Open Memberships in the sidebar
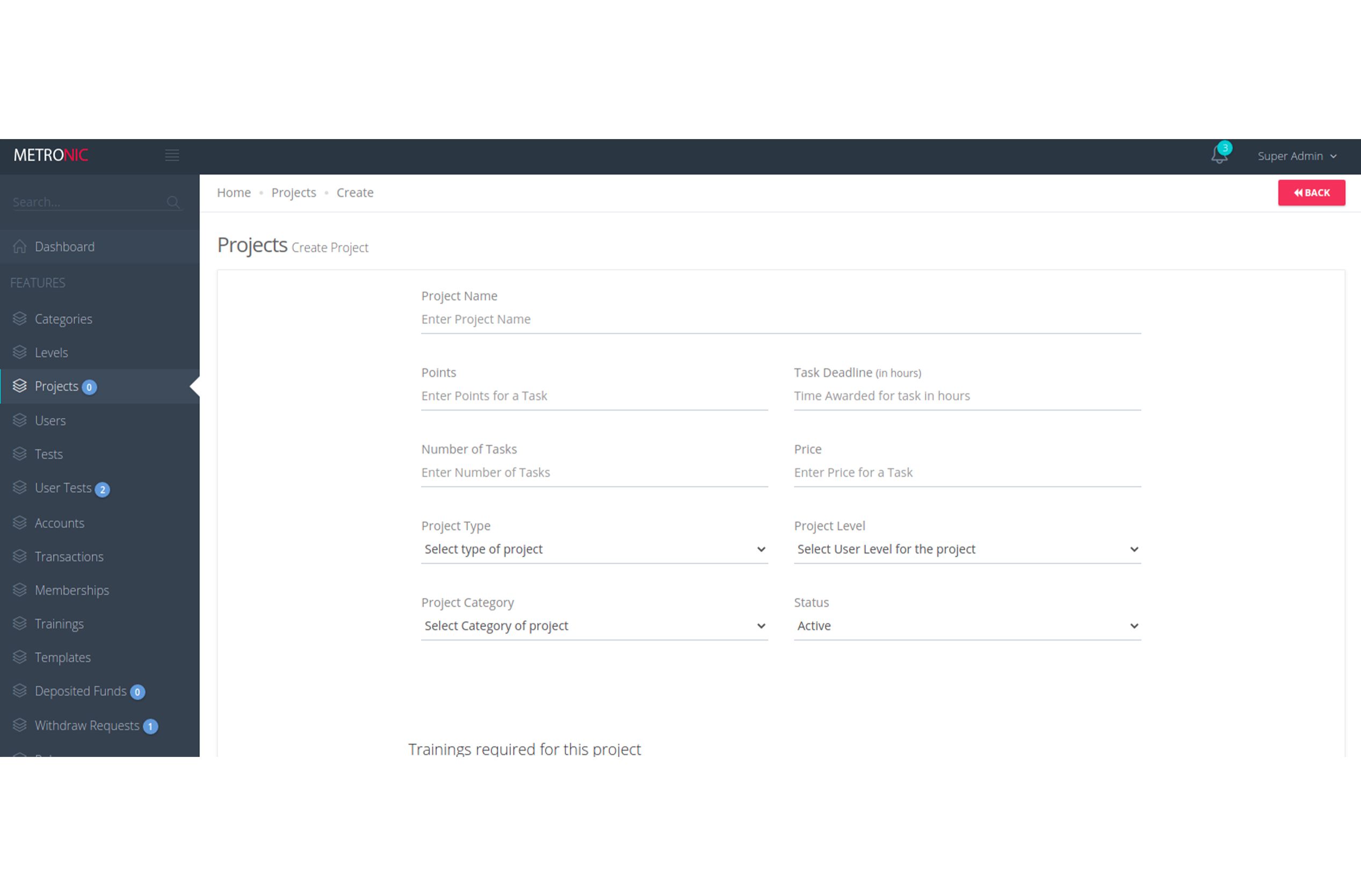The width and height of the screenshot is (1361, 896). point(71,591)
